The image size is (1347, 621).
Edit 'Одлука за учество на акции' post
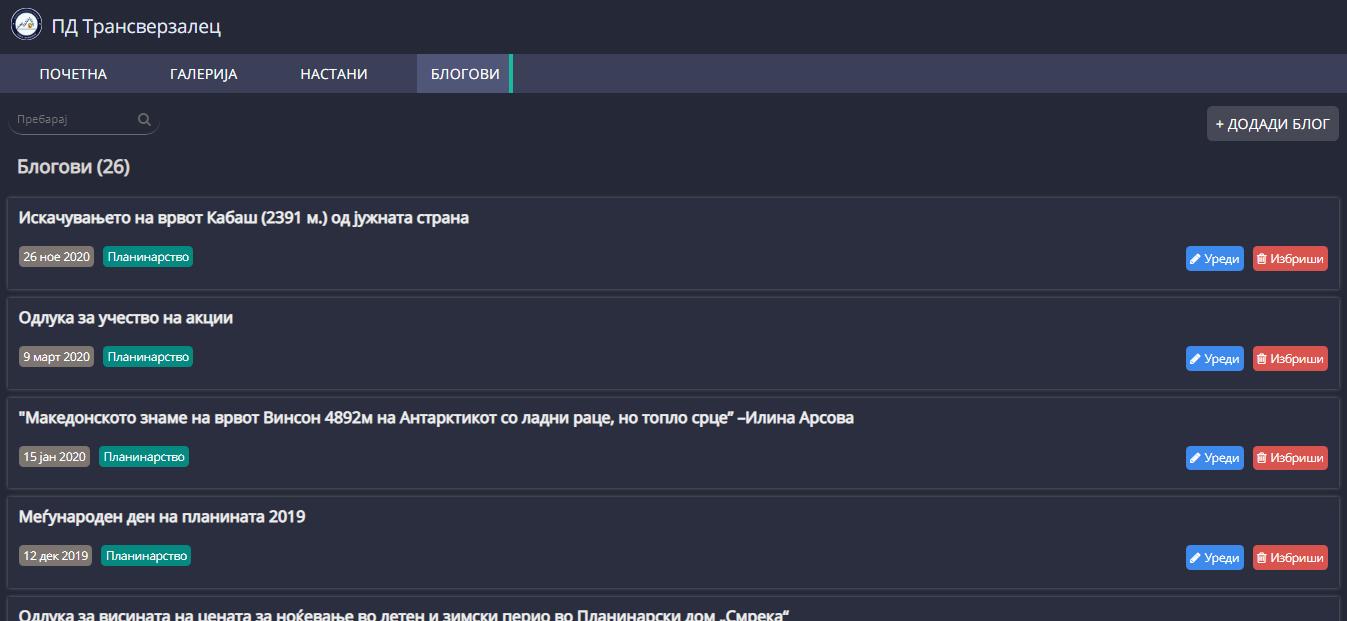click(1214, 358)
